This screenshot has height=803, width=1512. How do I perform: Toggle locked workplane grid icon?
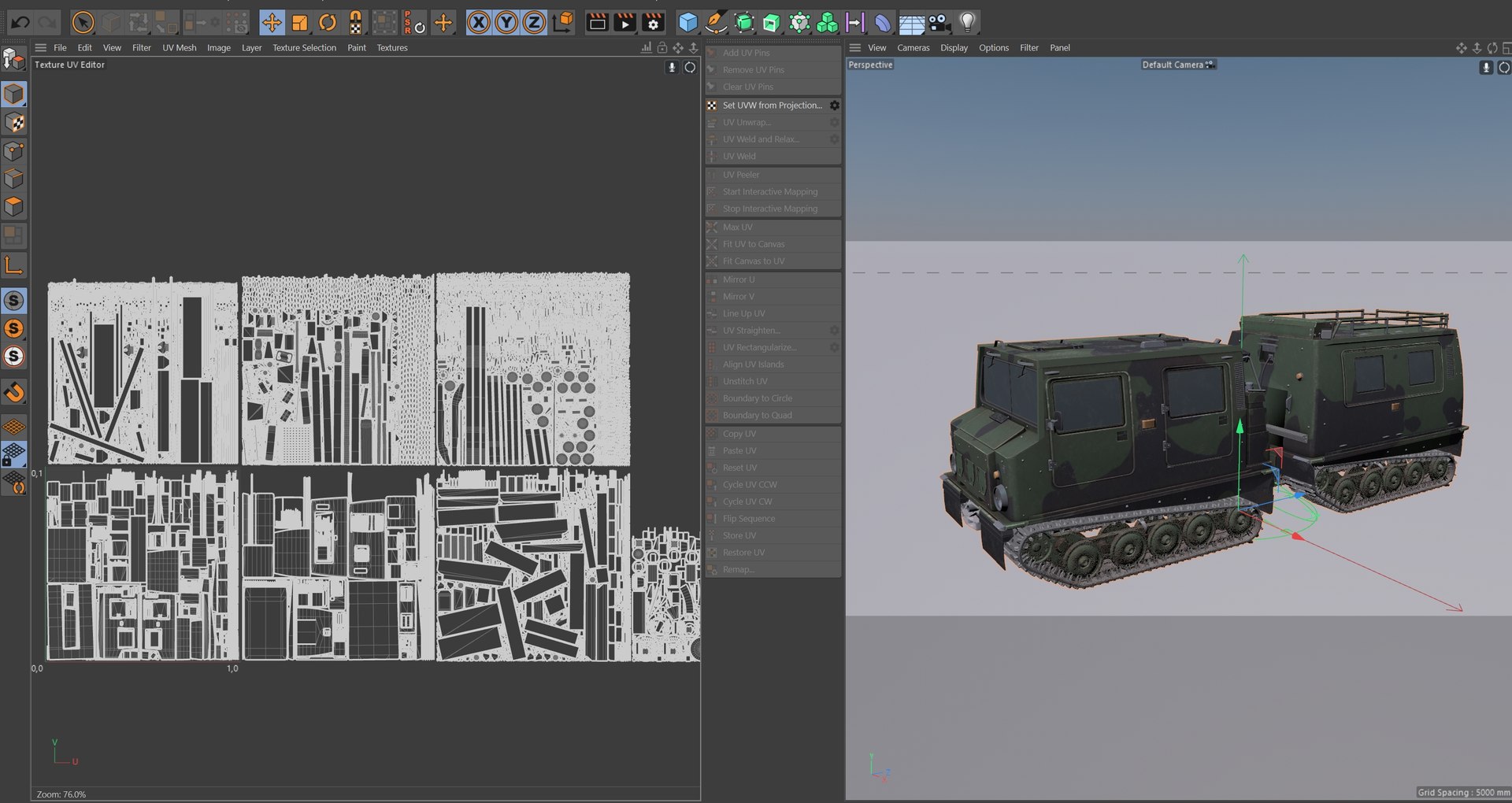tap(14, 454)
